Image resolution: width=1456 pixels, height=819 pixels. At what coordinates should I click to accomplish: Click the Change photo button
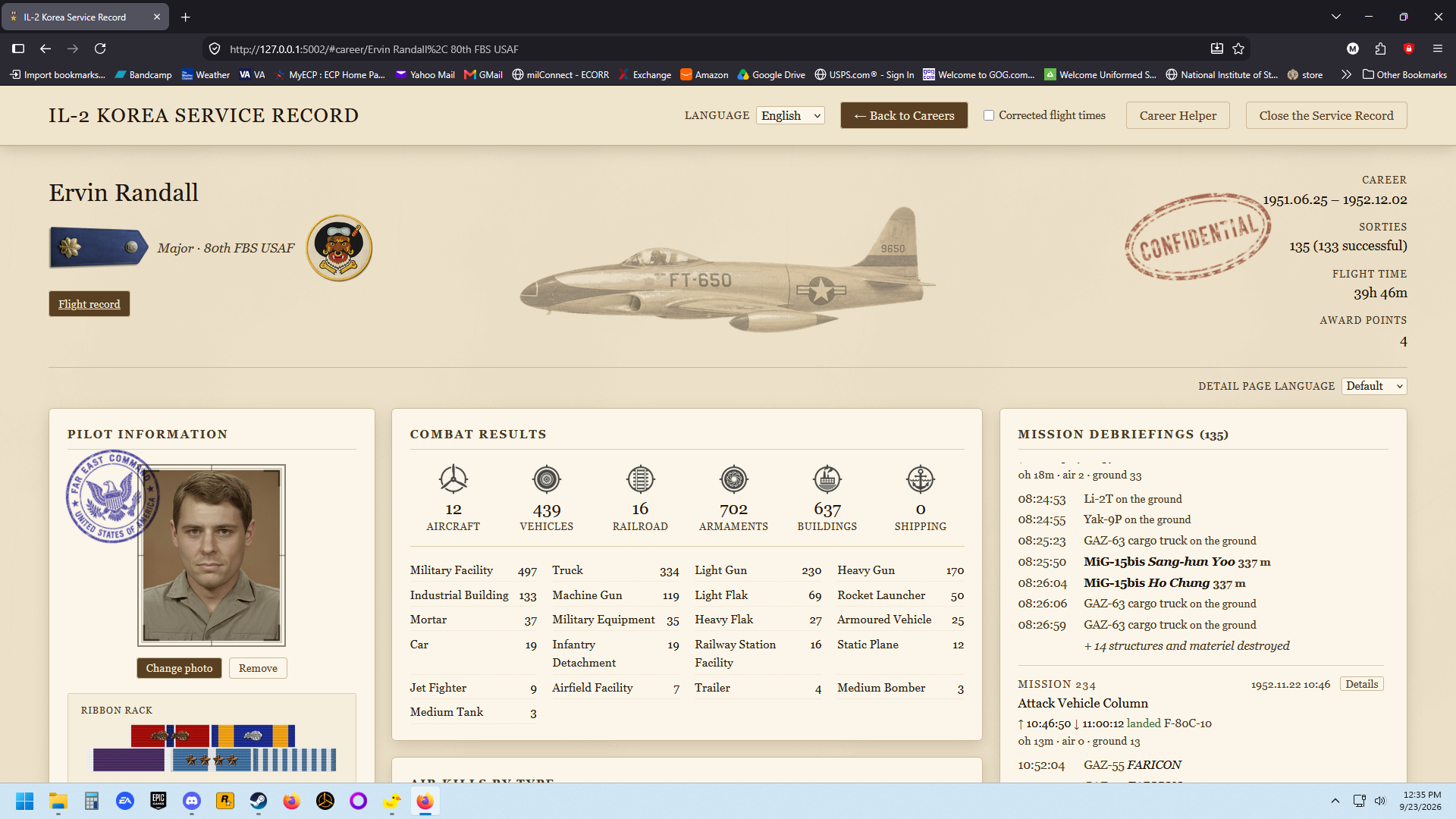179,668
